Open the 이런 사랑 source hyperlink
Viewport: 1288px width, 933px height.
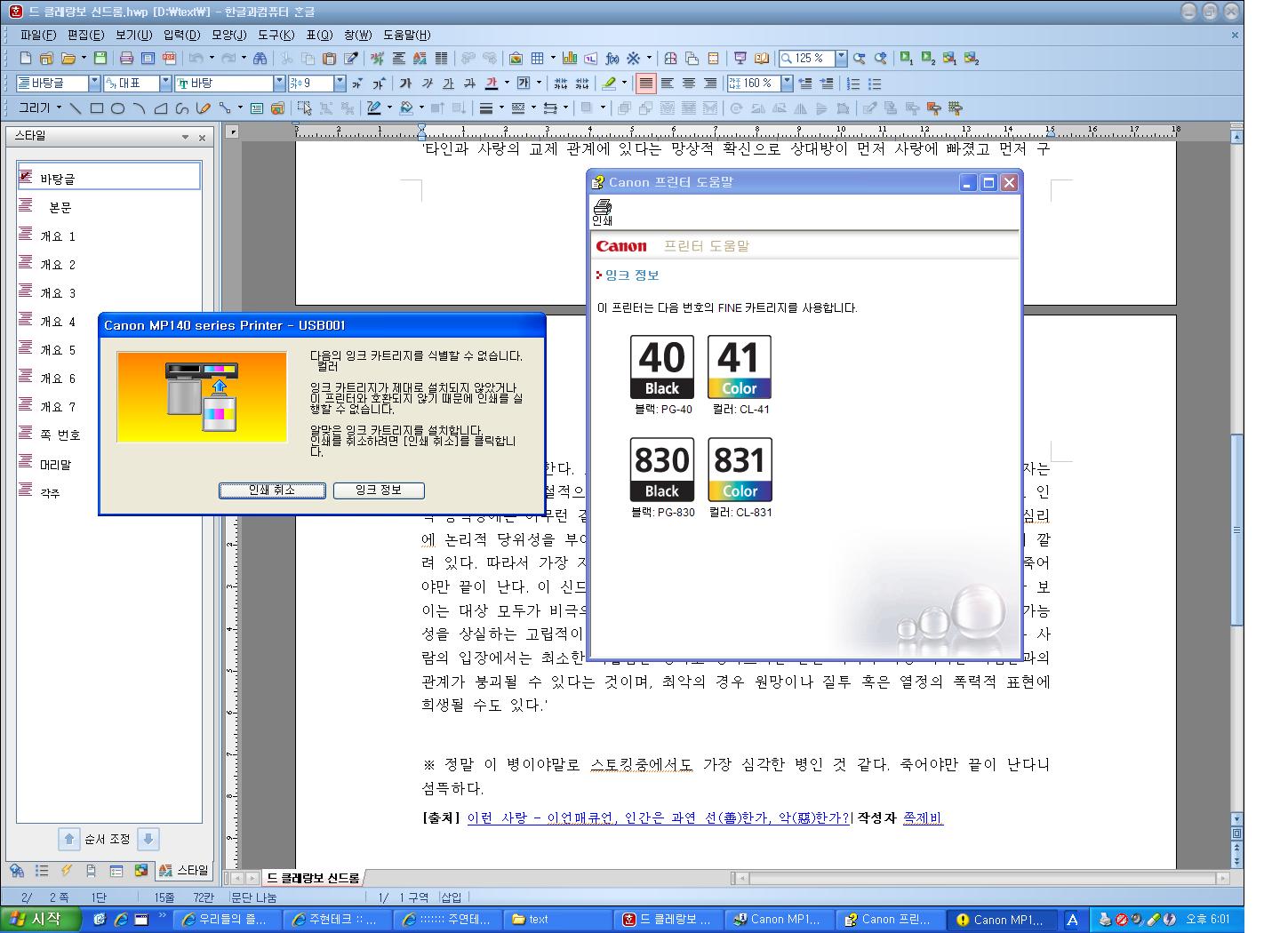(x=659, y=818)
